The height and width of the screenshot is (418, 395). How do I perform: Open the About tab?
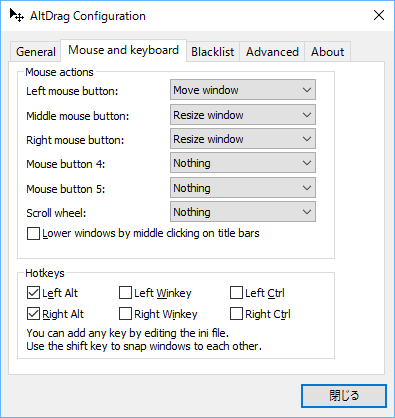click(327, 52)
